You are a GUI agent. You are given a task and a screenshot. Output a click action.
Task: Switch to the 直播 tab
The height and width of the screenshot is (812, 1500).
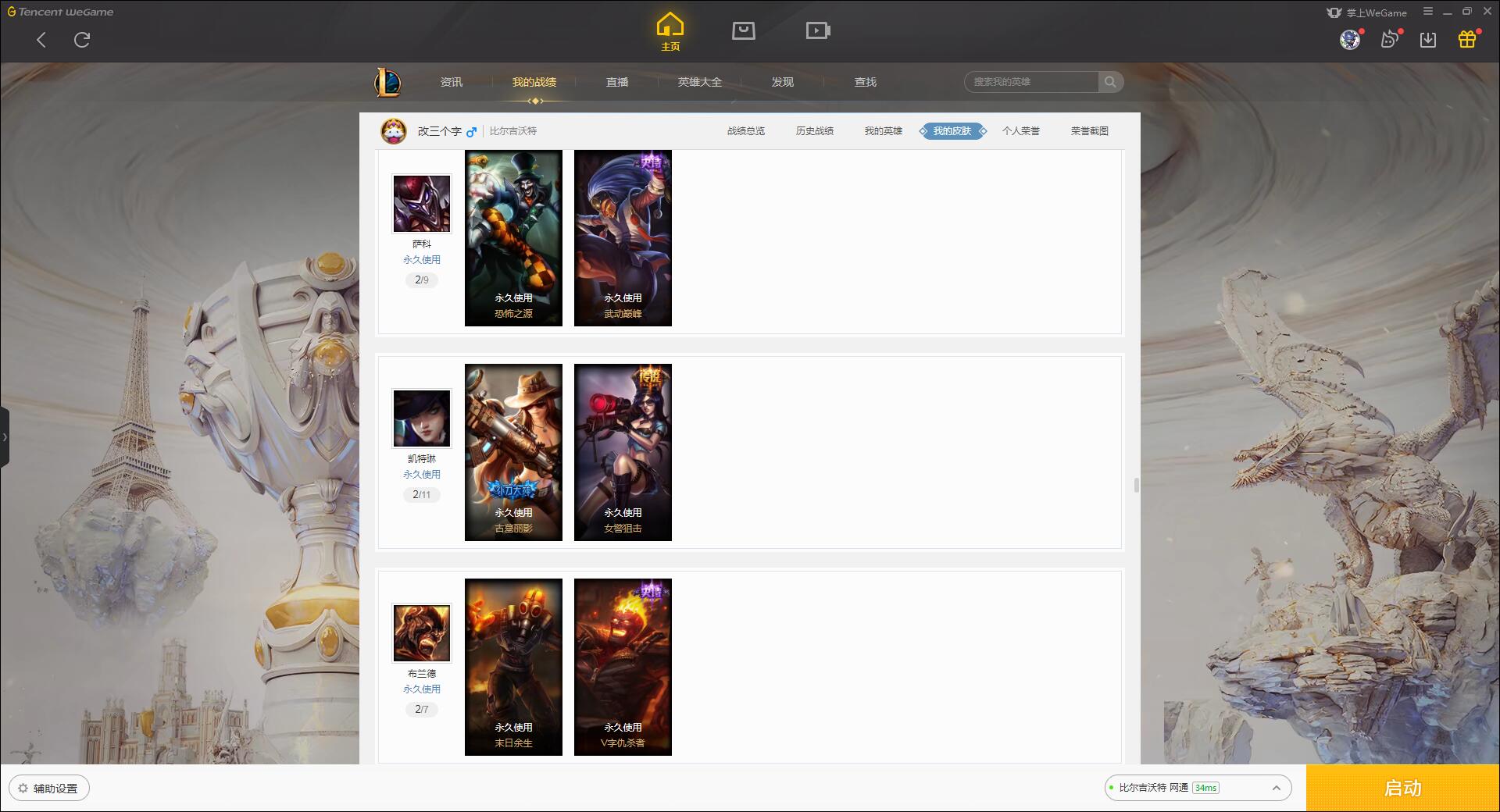tap(617, 82)
